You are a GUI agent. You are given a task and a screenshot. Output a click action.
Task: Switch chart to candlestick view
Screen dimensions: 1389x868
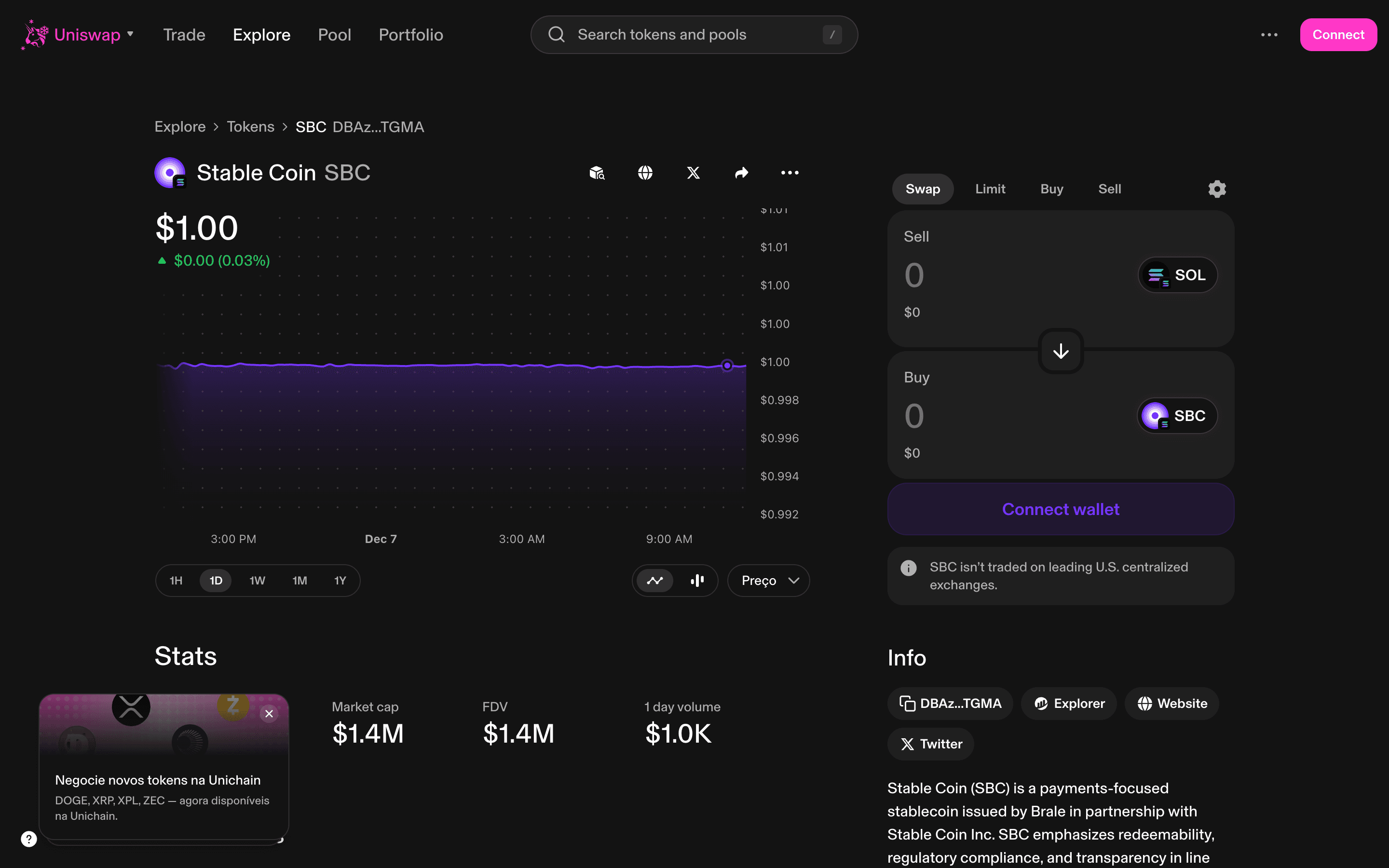pyautogui.click(x=697, y=581)
